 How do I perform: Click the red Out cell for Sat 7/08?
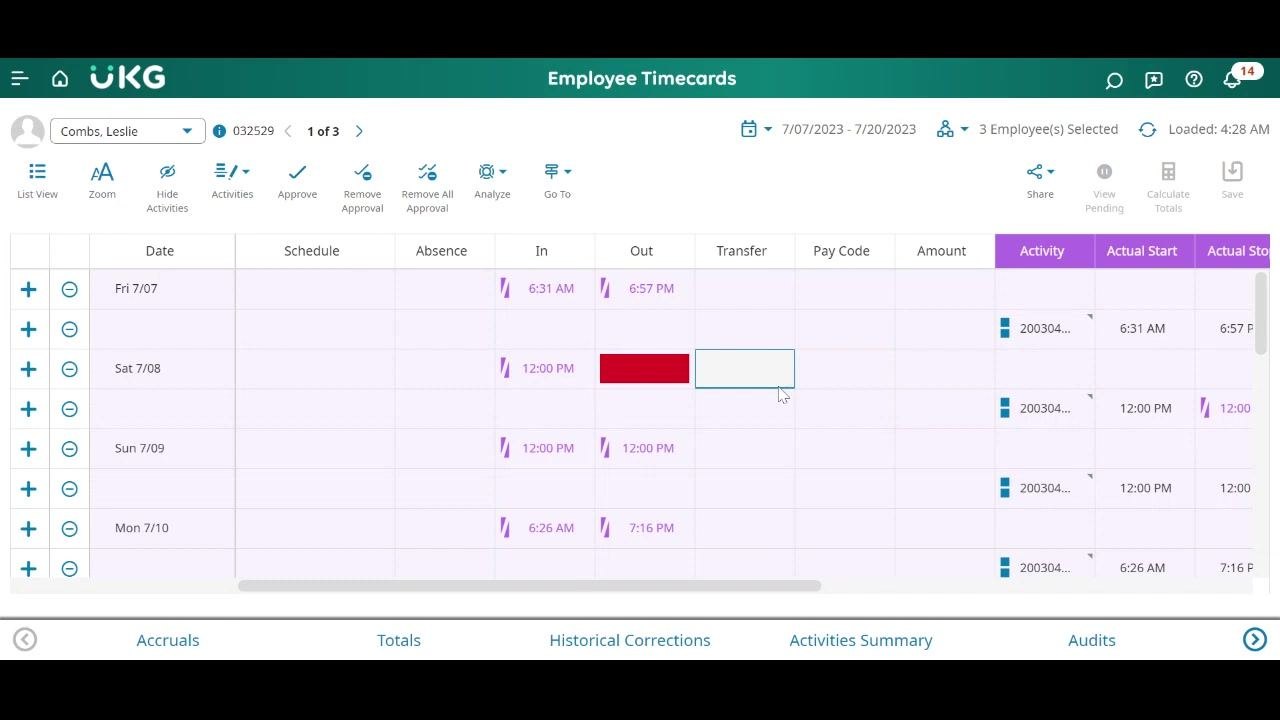pyautogui.click(x=644, y=368)
